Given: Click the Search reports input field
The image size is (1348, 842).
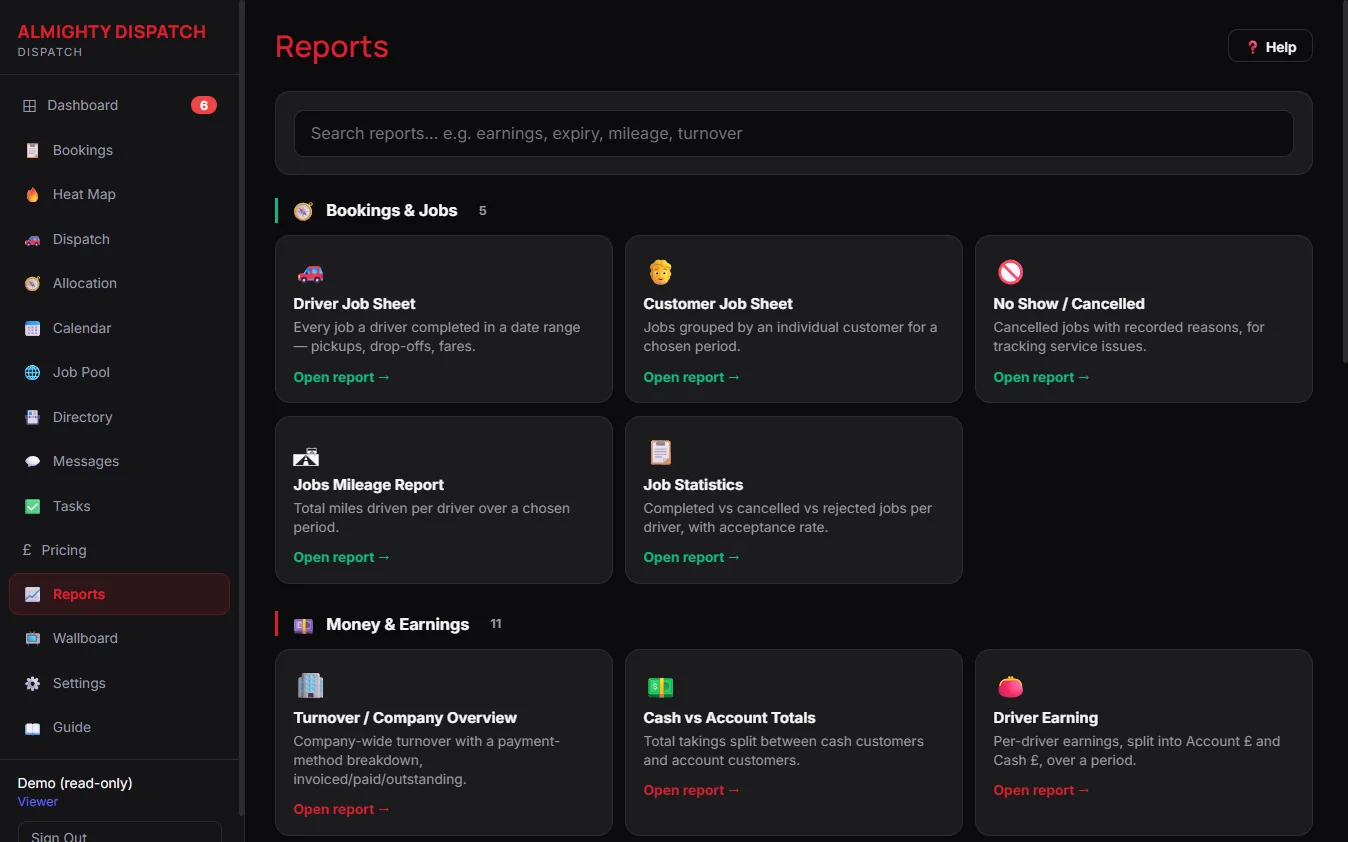Looking at the screenshot, I should pyautogui.click(x=793, y=134).
